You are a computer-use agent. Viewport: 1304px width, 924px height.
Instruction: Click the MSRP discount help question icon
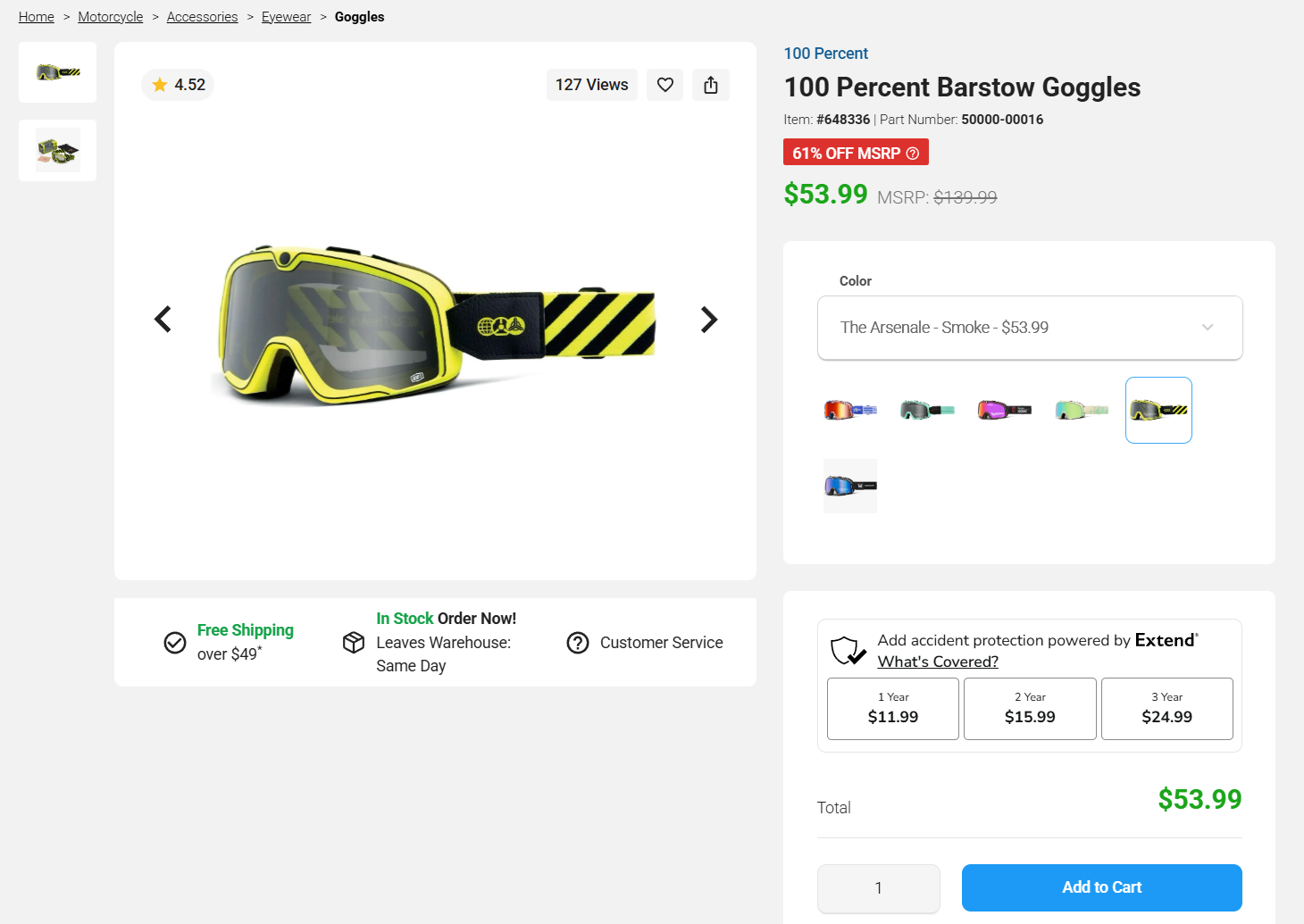coord(913,154)
